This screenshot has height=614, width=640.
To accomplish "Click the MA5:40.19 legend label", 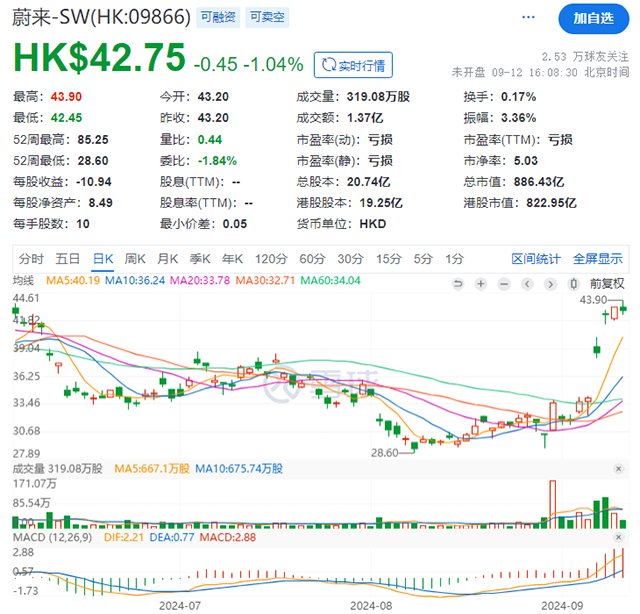I will click(73, 280).
